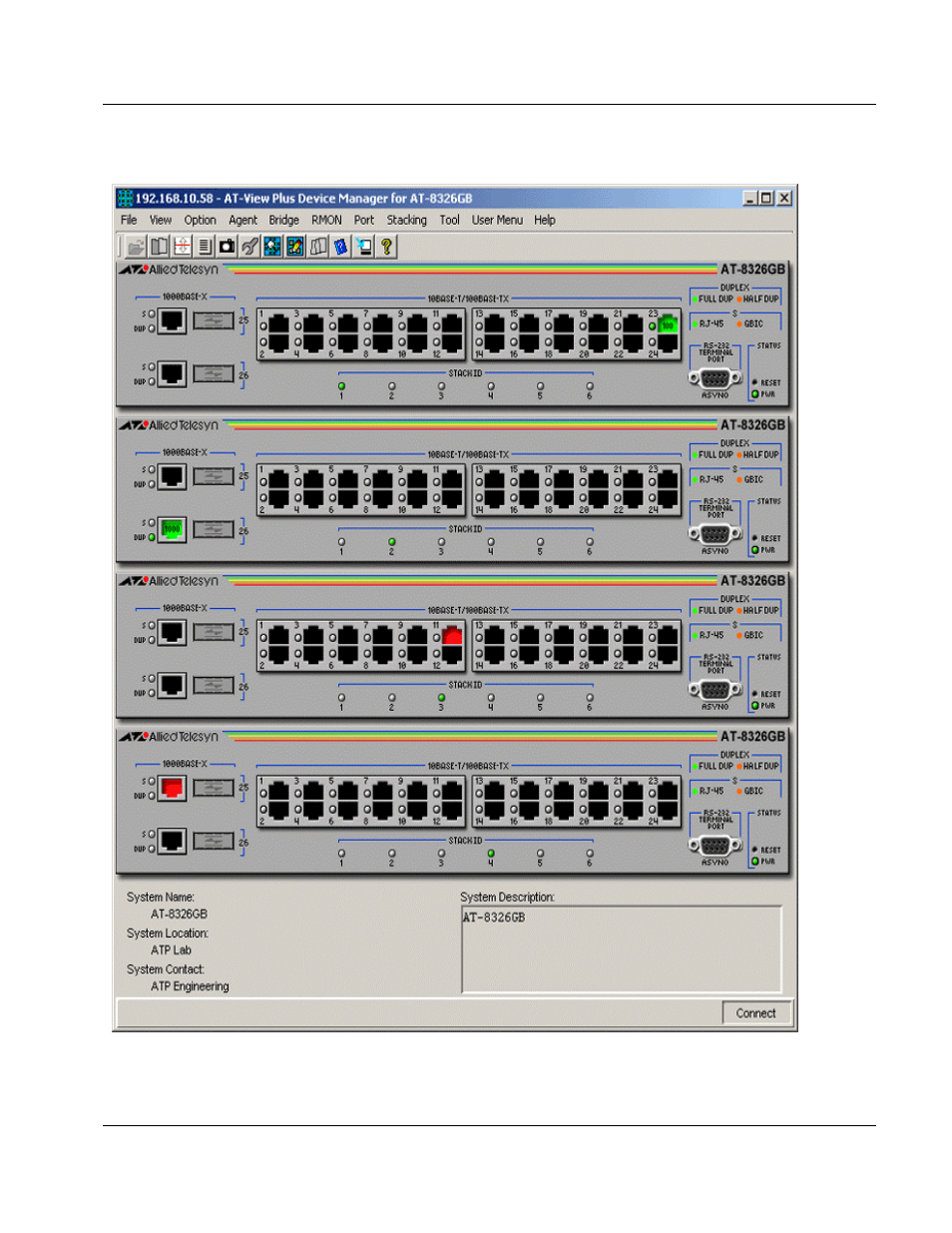Open the File menu

[129, 220]
